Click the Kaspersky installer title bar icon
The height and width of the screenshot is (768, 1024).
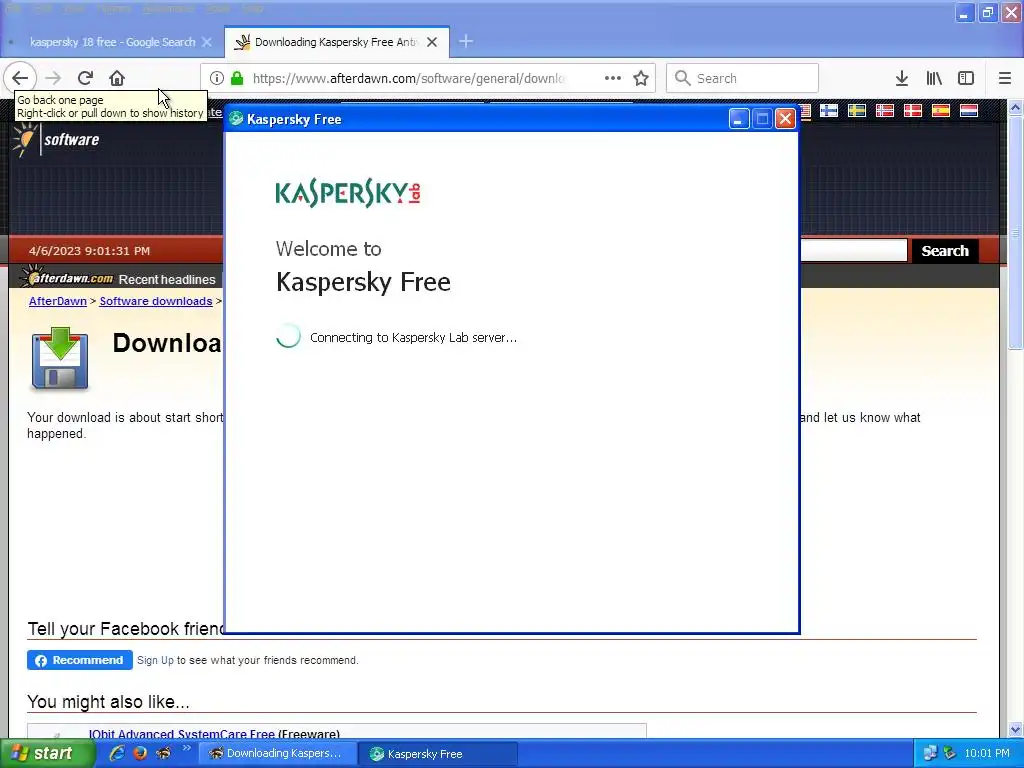(236, 119)
